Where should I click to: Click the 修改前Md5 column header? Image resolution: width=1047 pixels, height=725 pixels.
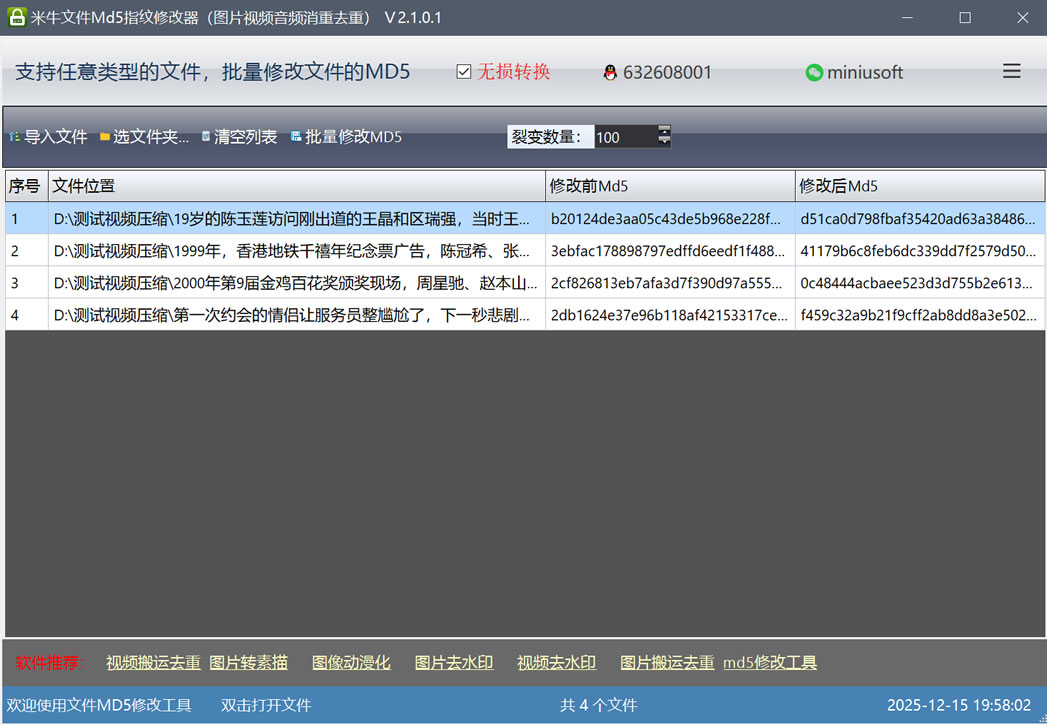pyautogui.click(x=670, y=186)
